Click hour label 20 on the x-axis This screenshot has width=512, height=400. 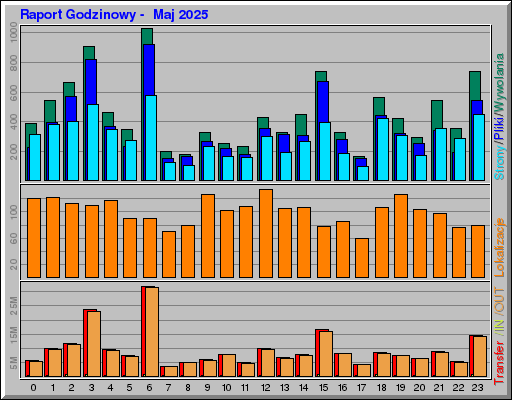420,388
